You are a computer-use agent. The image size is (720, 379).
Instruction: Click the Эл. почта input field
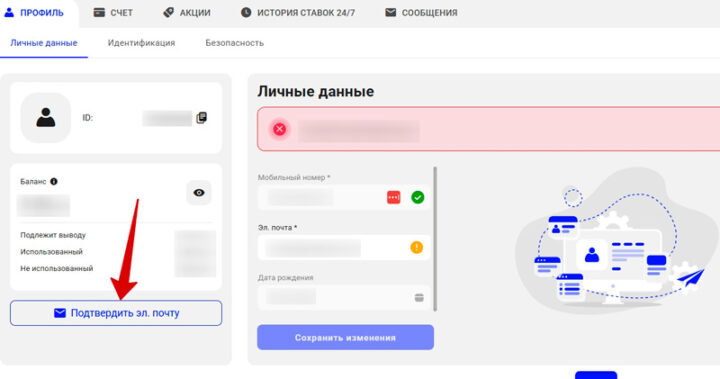(x=344, y=248)
